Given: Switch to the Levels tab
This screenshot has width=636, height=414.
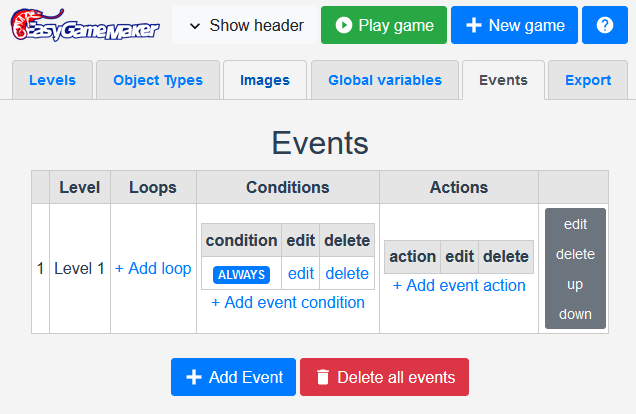Looking at the screenshot, I should click(x=50, y=80).
